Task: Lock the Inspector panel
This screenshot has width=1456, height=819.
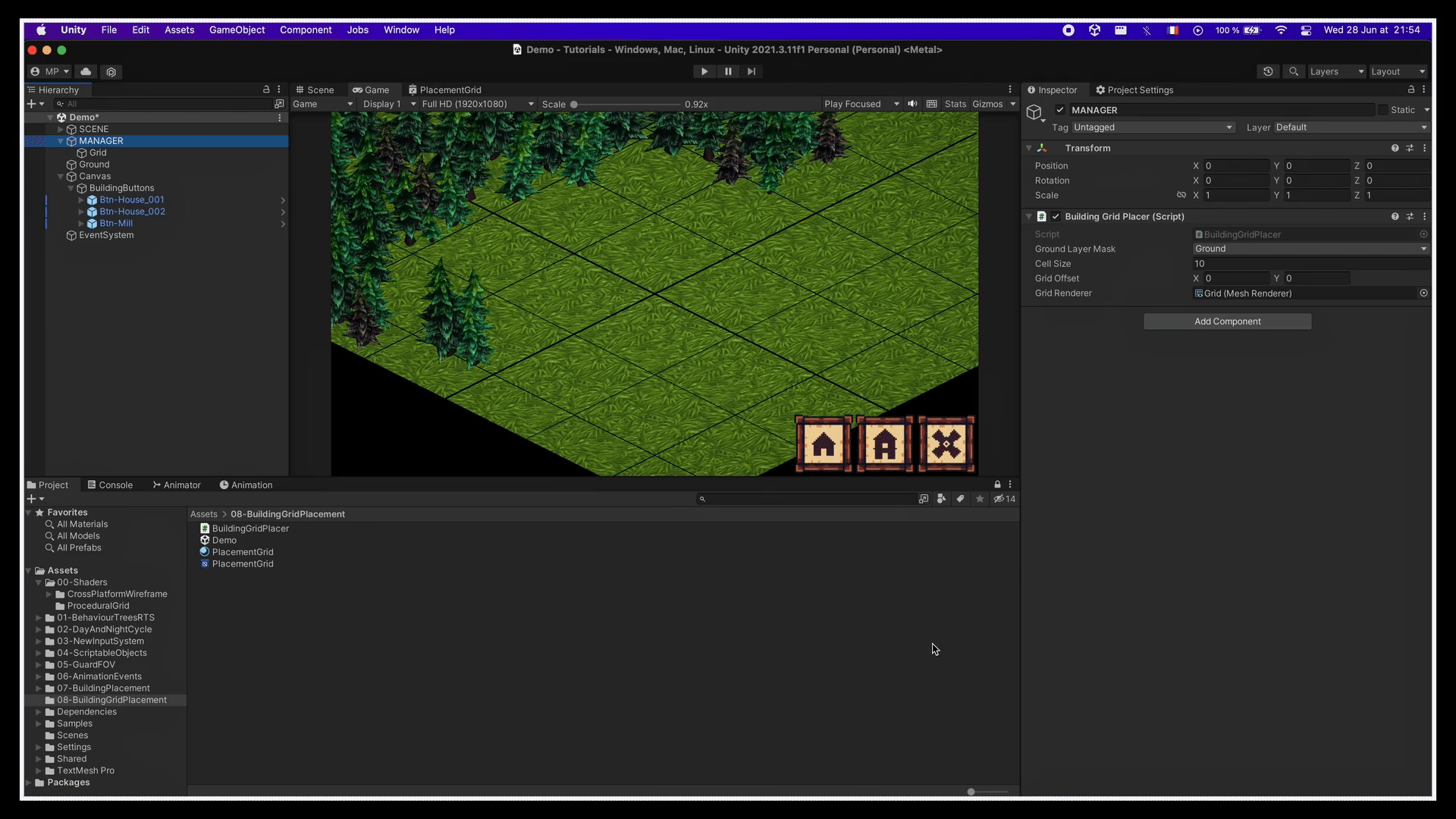Action: point(1410,89)
